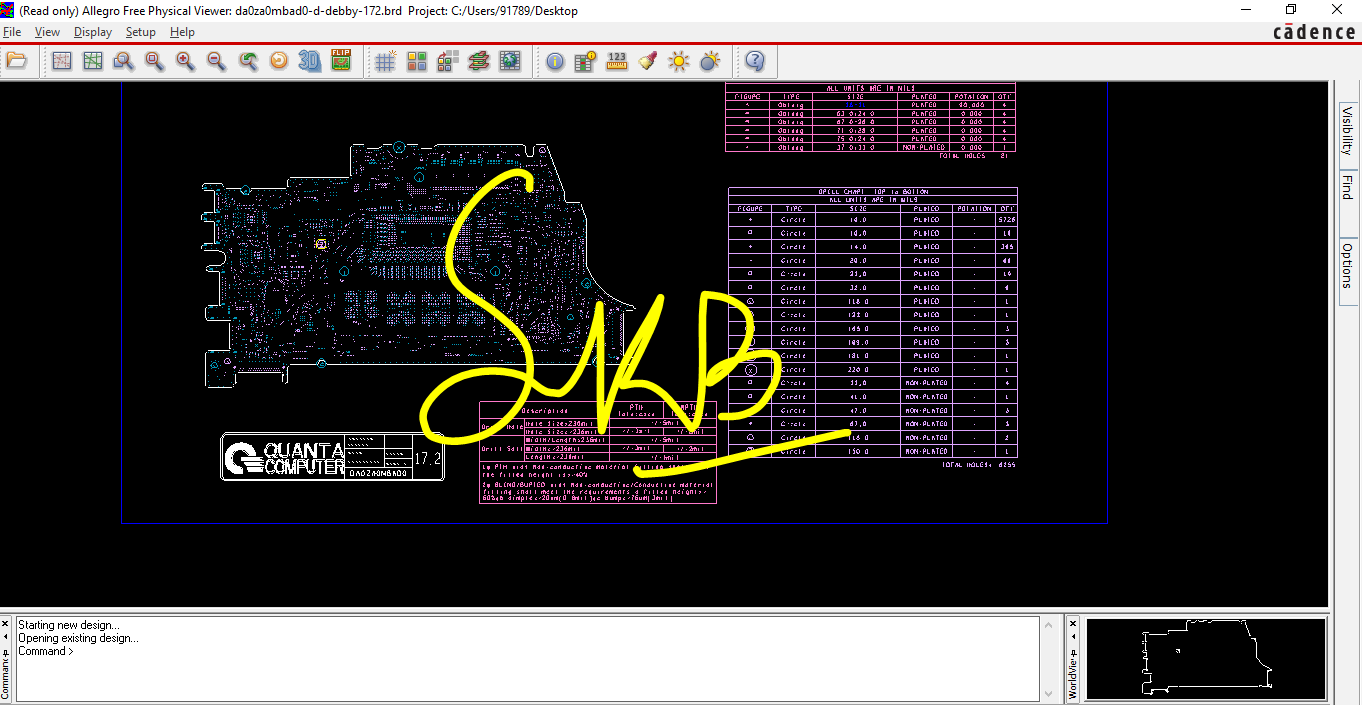
Task: Click the WorldView board thumbnail
Action: (x=1207, y=658)
